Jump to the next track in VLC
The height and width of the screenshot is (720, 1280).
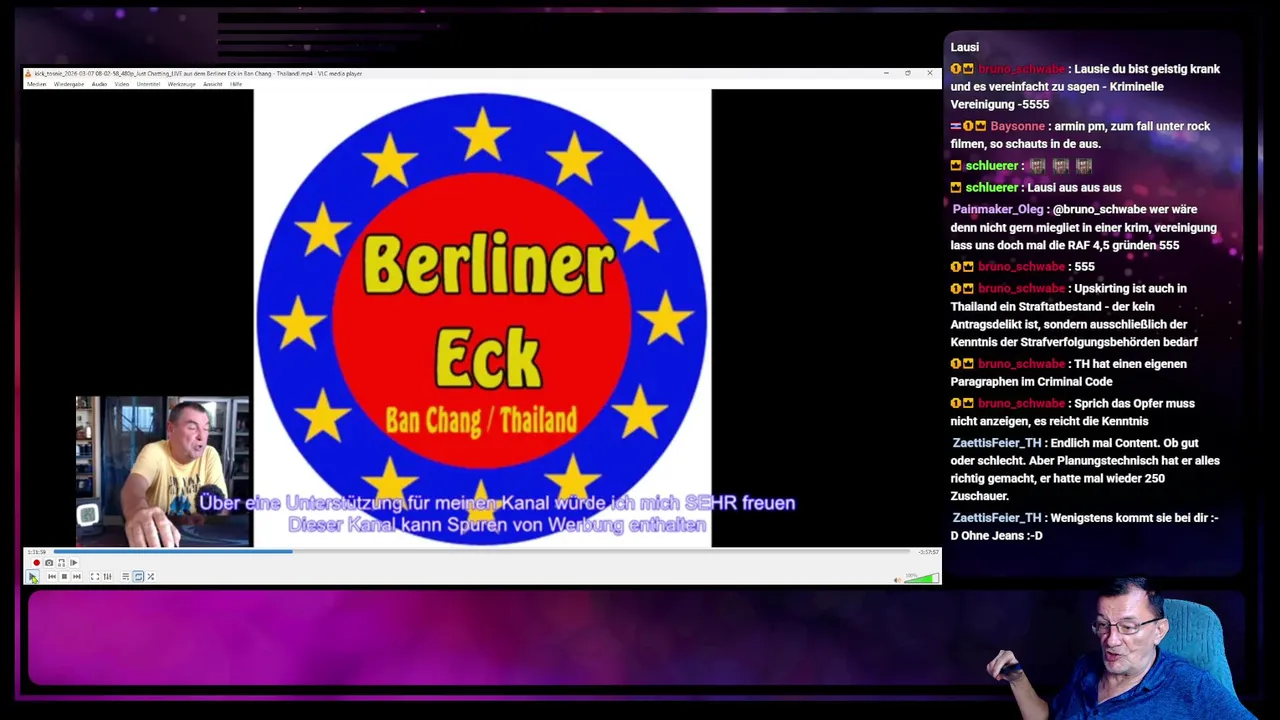coord(76,577)
